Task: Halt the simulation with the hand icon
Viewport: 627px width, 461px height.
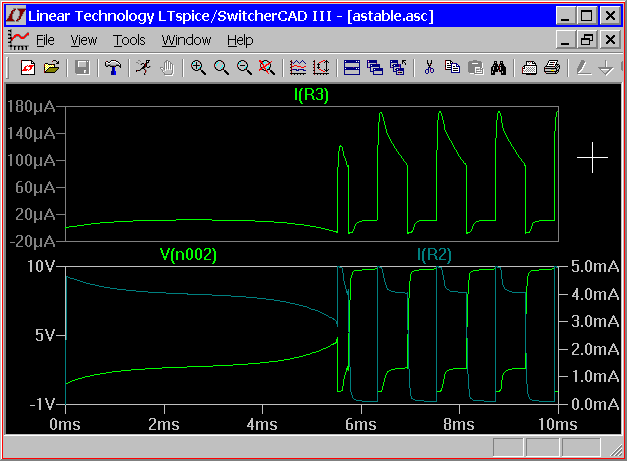Action: click(167, 68)
